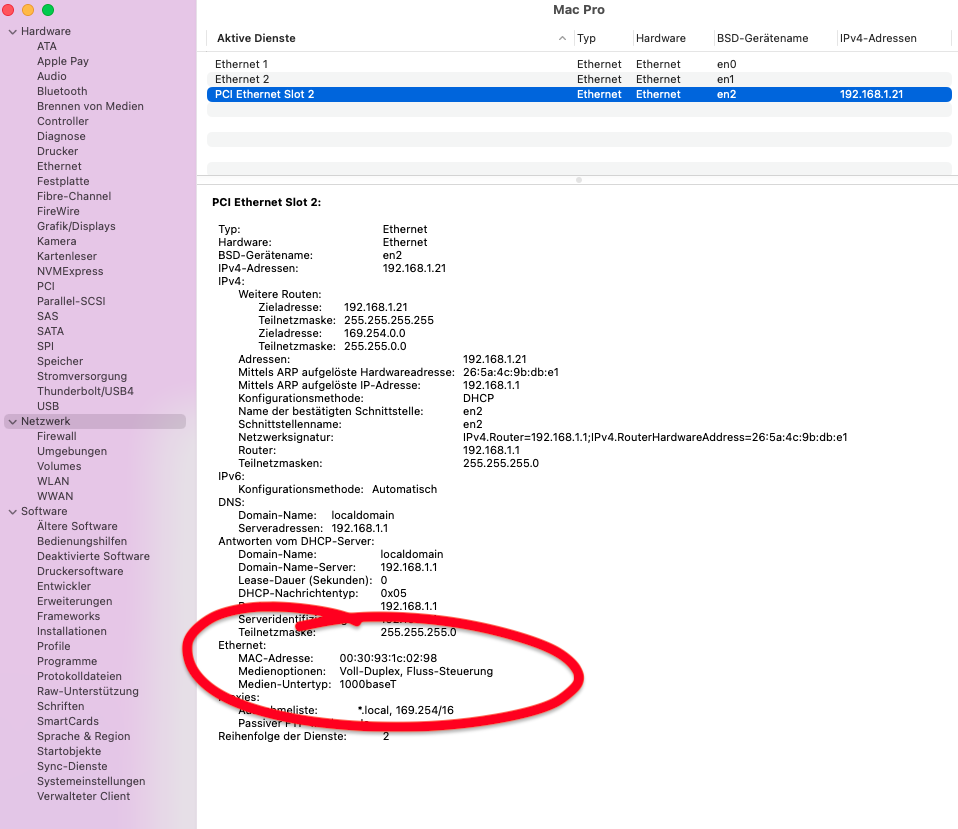Open WWAN in the sidebar
958x829 pixels.
pos(55,496)
